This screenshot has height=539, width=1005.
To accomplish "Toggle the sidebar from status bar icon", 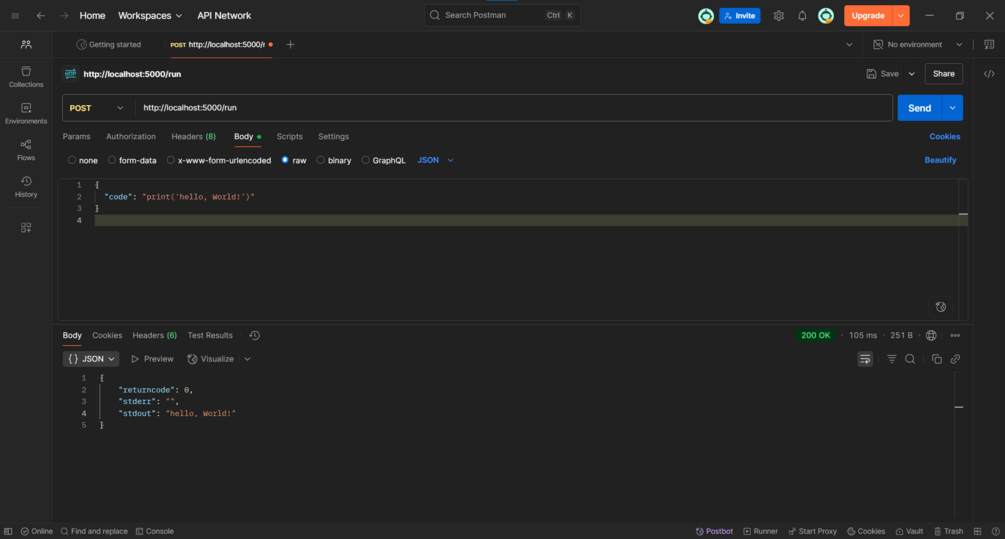I will 8,531.
